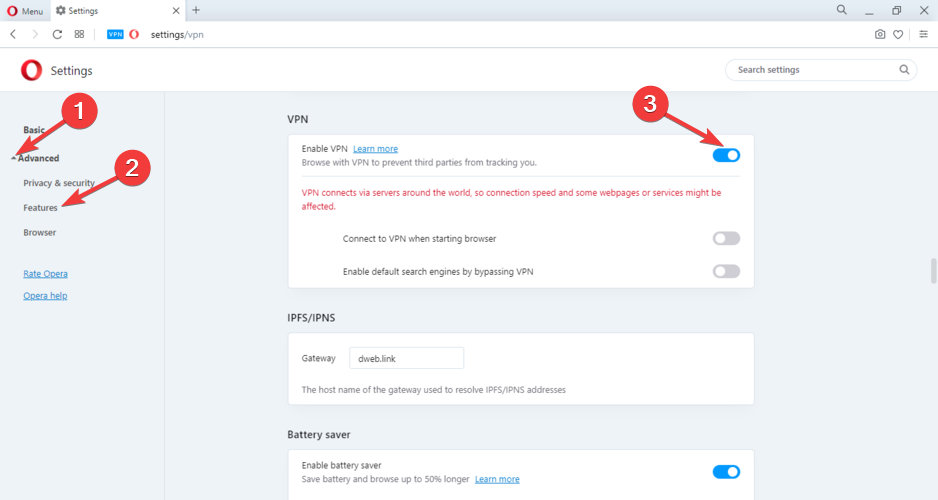Reload the settings page
The width and height of the screenshot is (938, 500).
(x=57, y=34)
